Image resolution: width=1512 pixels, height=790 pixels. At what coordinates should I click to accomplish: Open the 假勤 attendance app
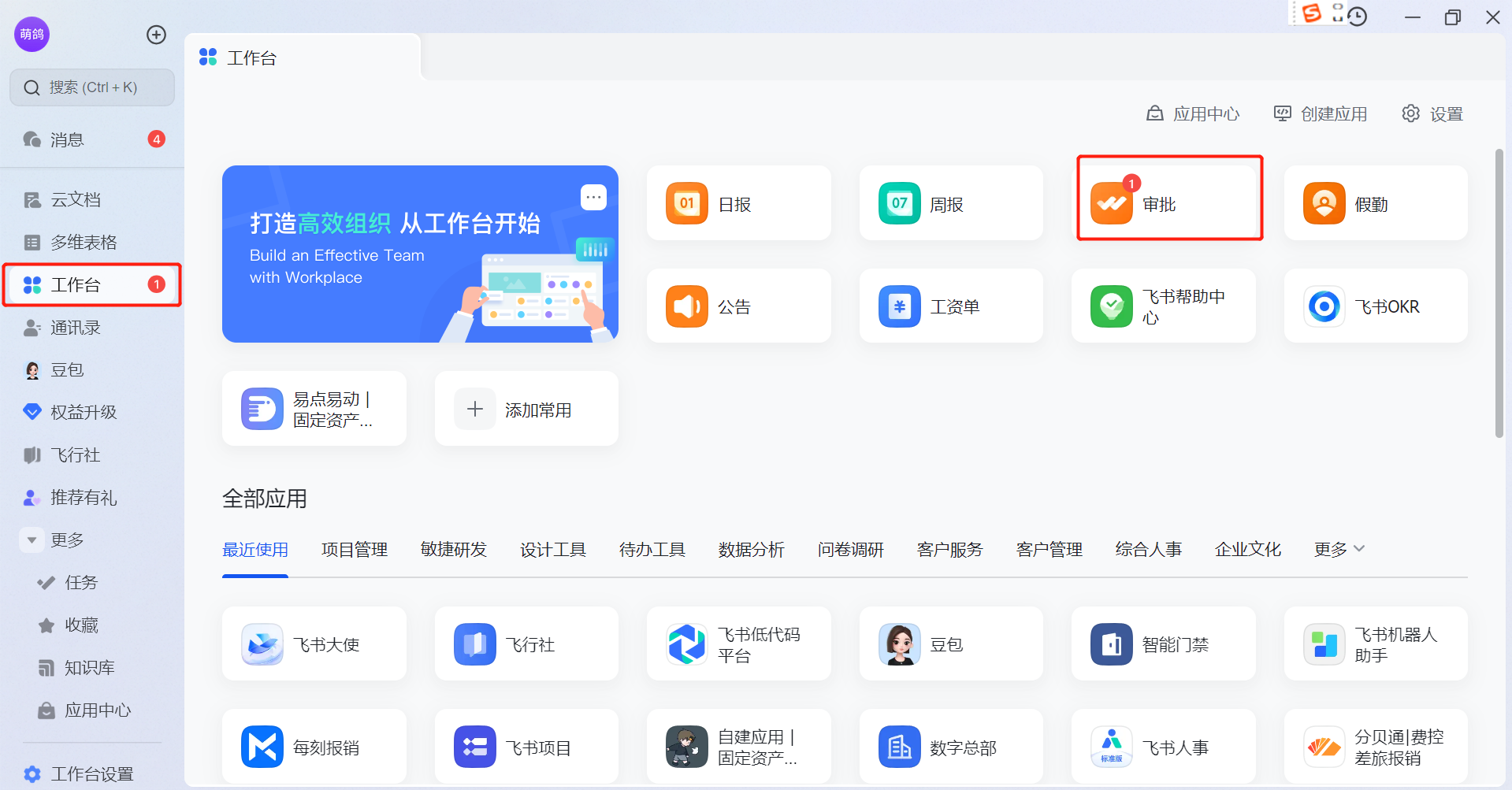click(x=1376, y=203)
